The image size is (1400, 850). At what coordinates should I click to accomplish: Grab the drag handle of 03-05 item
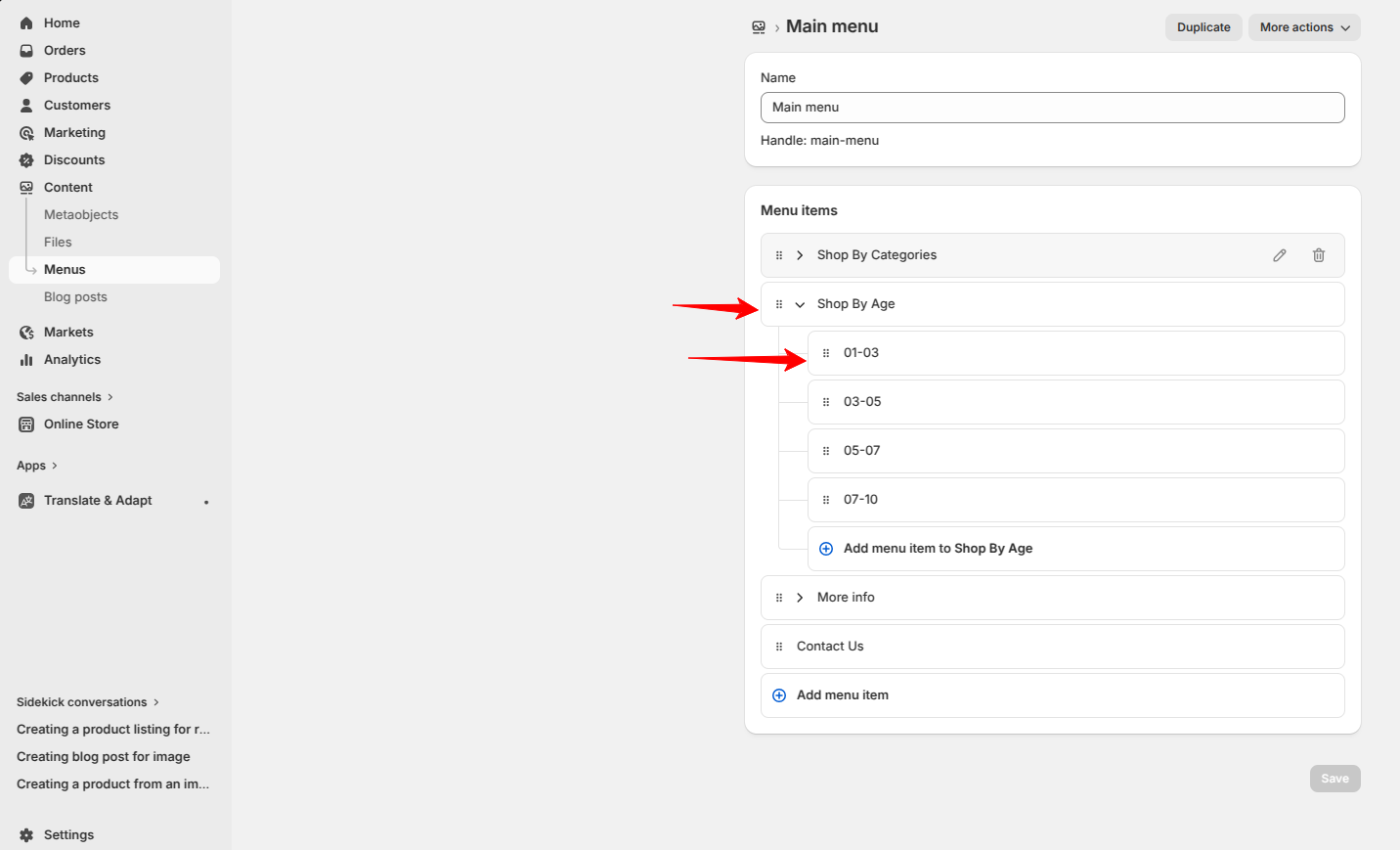point(826,402)
